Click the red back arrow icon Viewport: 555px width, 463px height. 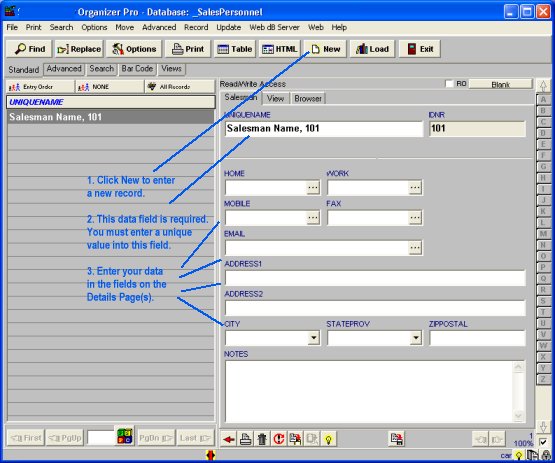229,439
